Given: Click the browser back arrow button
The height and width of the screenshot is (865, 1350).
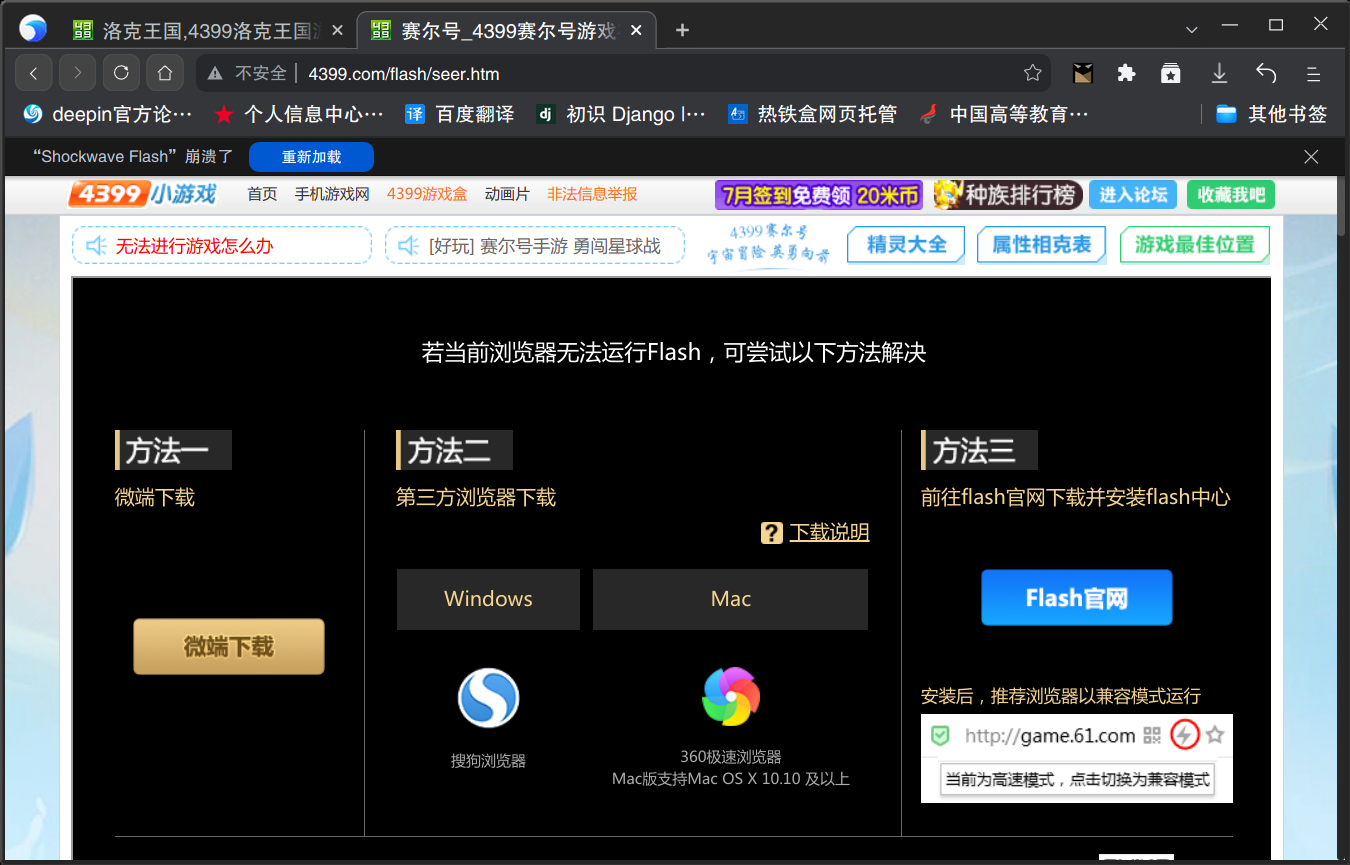Looking at the screenshot, I should tap(34, 73).
